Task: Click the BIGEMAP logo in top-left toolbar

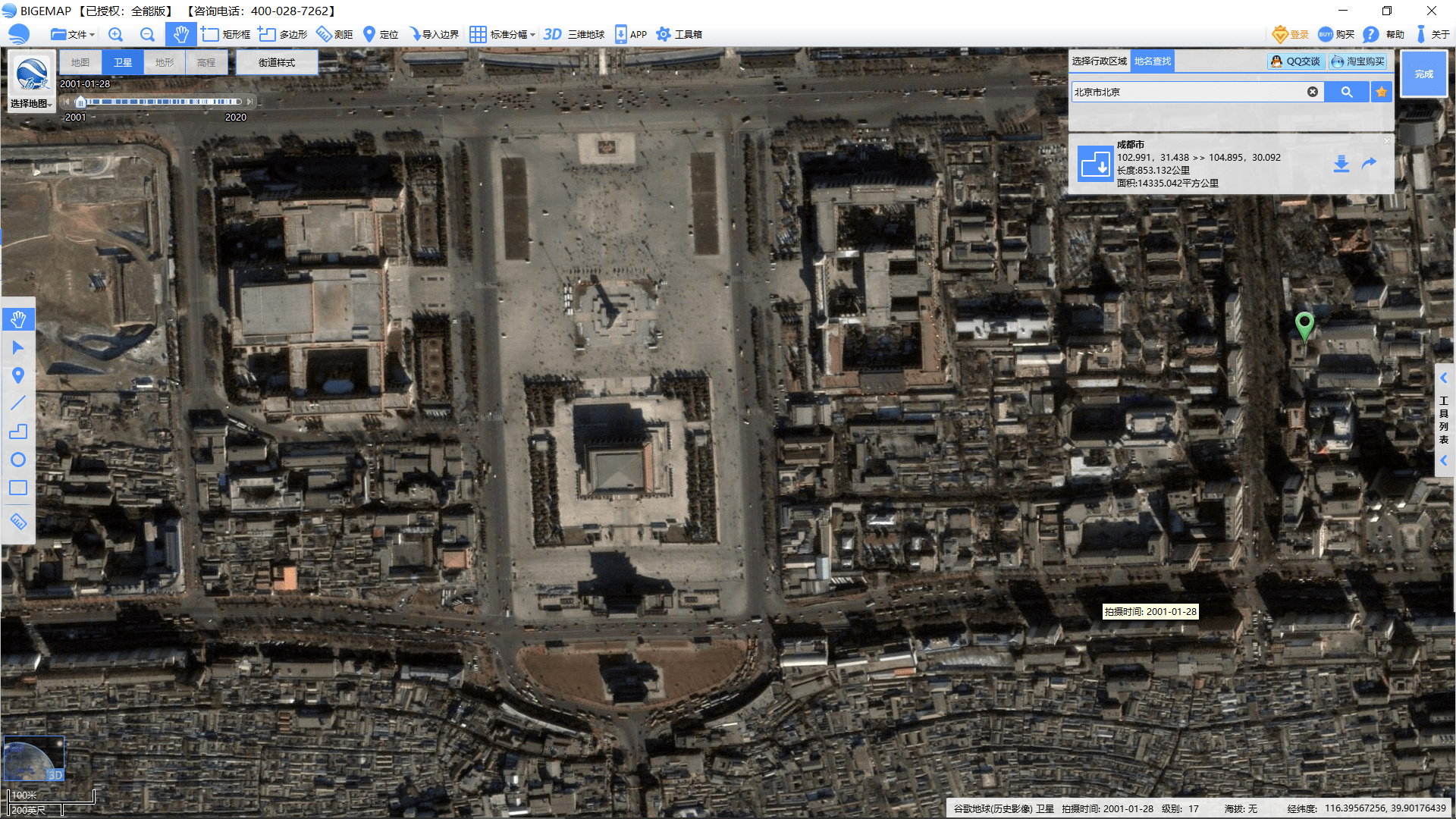Action: coord(18,34)
